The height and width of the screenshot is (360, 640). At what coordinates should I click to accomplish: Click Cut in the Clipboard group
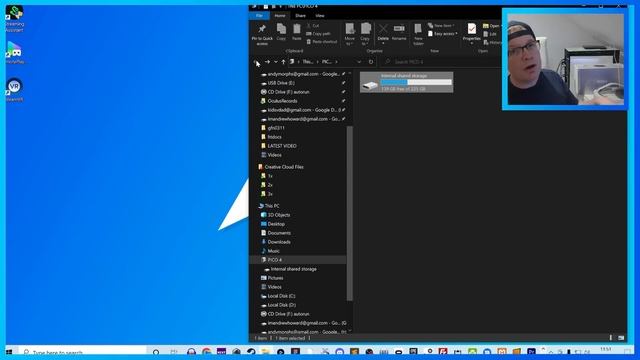tap(313, 26)
